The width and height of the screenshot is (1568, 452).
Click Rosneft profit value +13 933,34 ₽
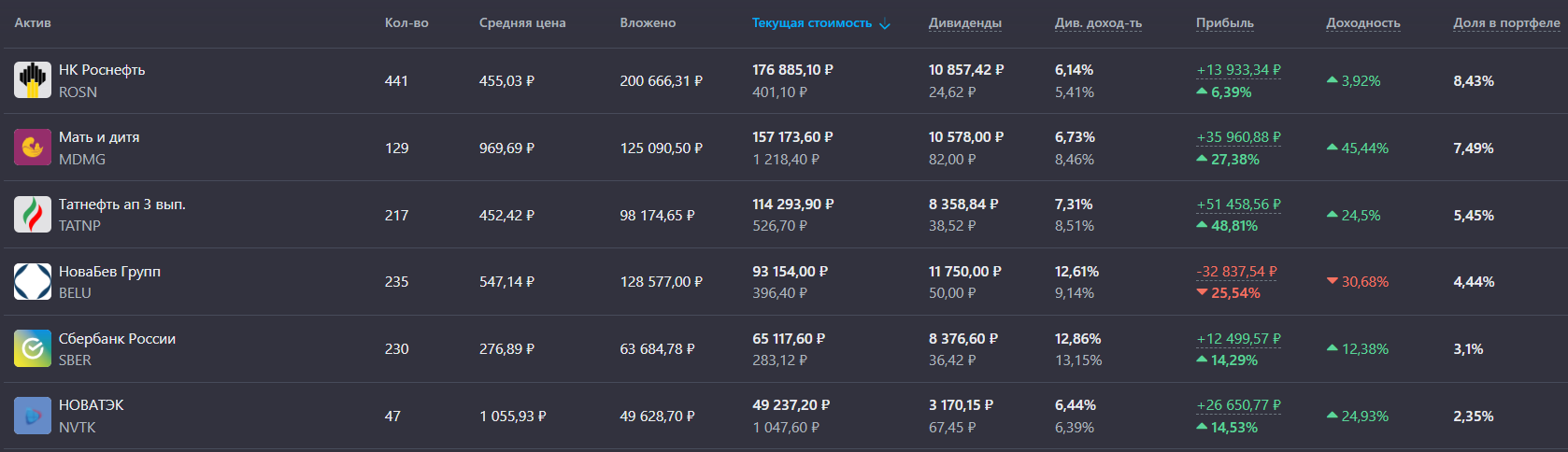click(x=1238, y=70)
